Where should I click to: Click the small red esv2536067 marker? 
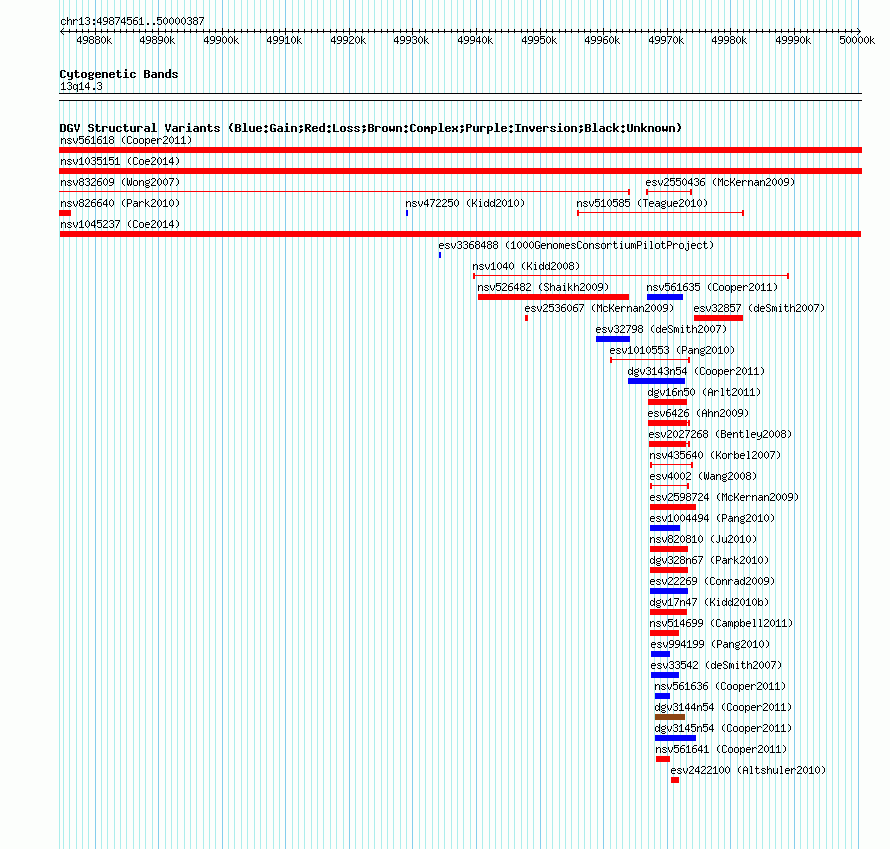[x=527, y=318]
